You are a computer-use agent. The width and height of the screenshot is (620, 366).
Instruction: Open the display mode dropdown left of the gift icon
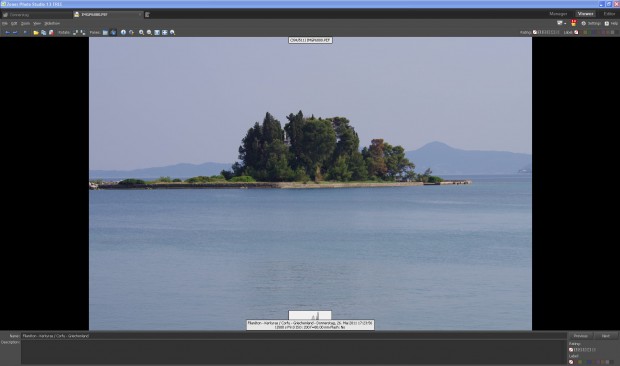point(561,23)
